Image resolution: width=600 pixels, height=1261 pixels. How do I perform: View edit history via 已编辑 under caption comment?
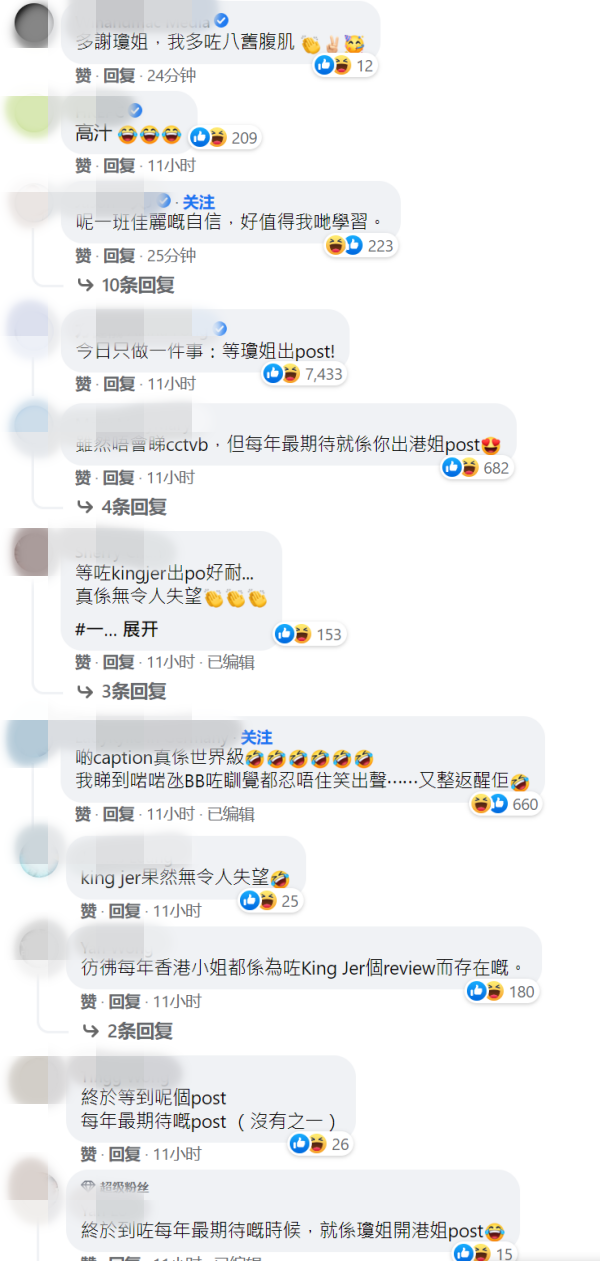point(231,814)
